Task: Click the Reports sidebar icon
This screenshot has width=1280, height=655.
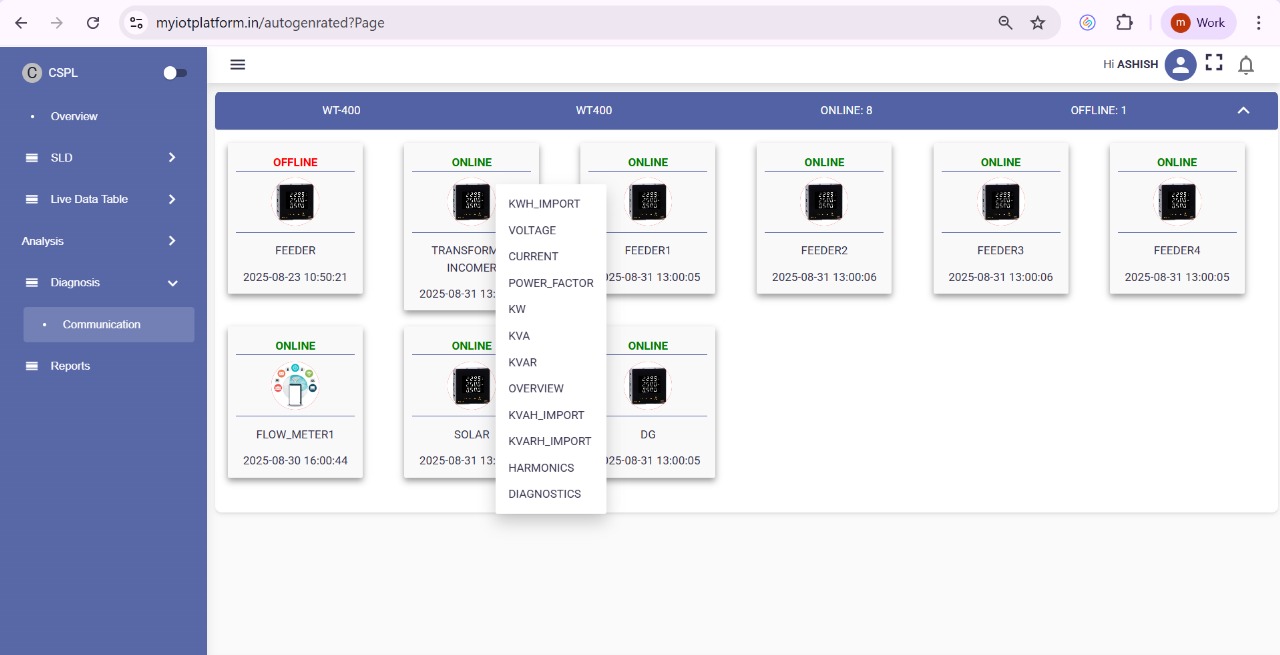Action: (34, 365)
